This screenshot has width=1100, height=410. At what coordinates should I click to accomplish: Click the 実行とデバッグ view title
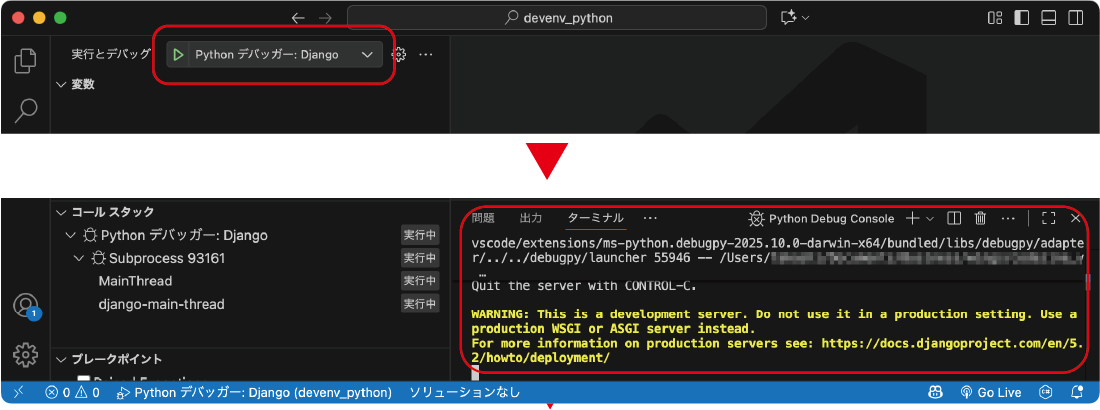[111, 54]
